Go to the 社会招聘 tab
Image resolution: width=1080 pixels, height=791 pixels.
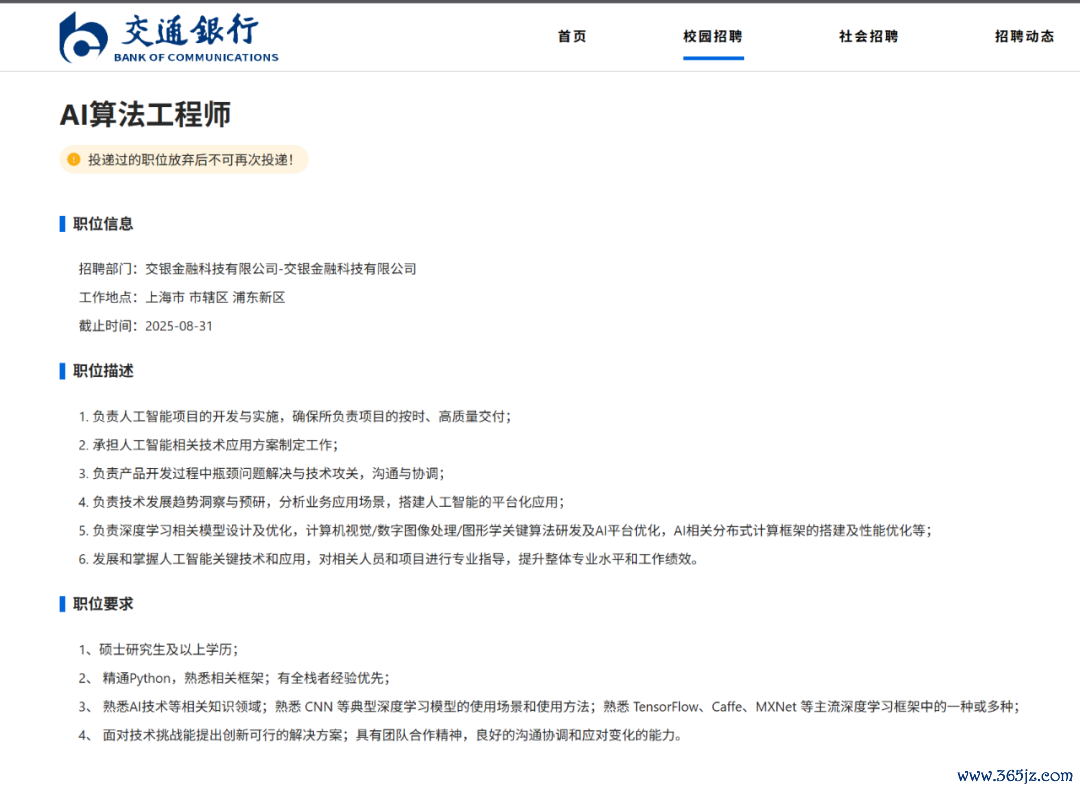coord(869,37)
